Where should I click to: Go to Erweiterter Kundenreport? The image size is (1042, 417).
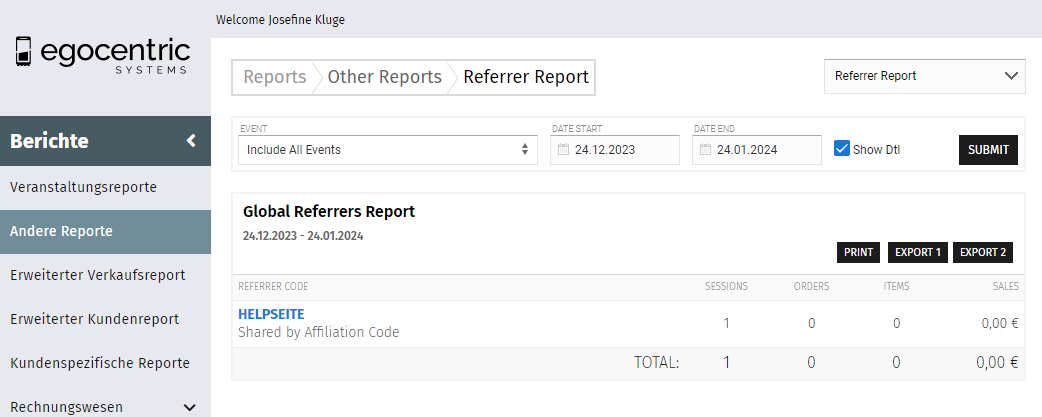click(95, 319)
